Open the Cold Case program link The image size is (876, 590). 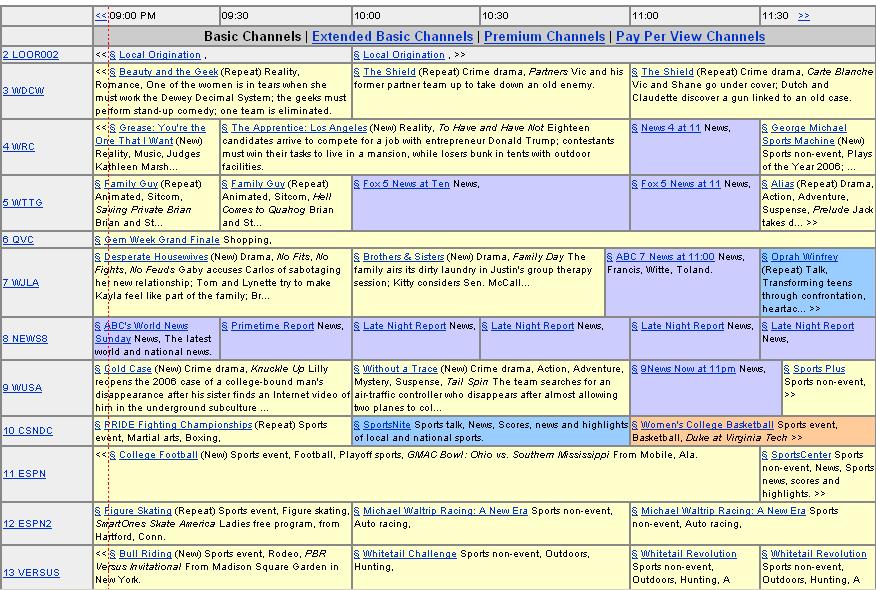pos(127,369)
